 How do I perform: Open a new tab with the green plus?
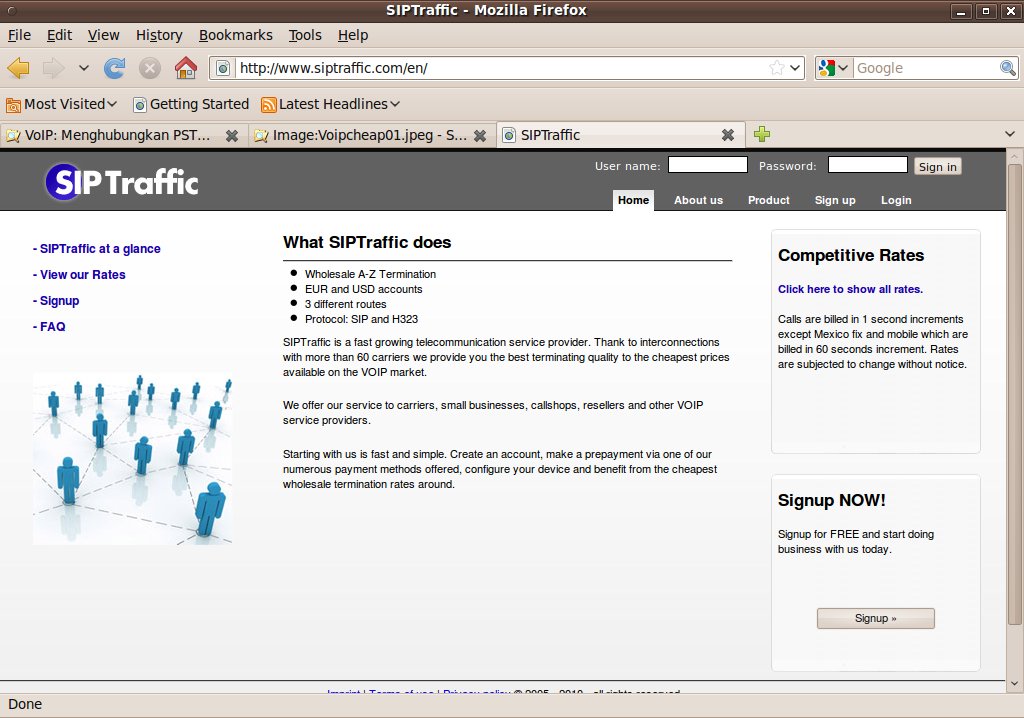(x=762, y=134)
